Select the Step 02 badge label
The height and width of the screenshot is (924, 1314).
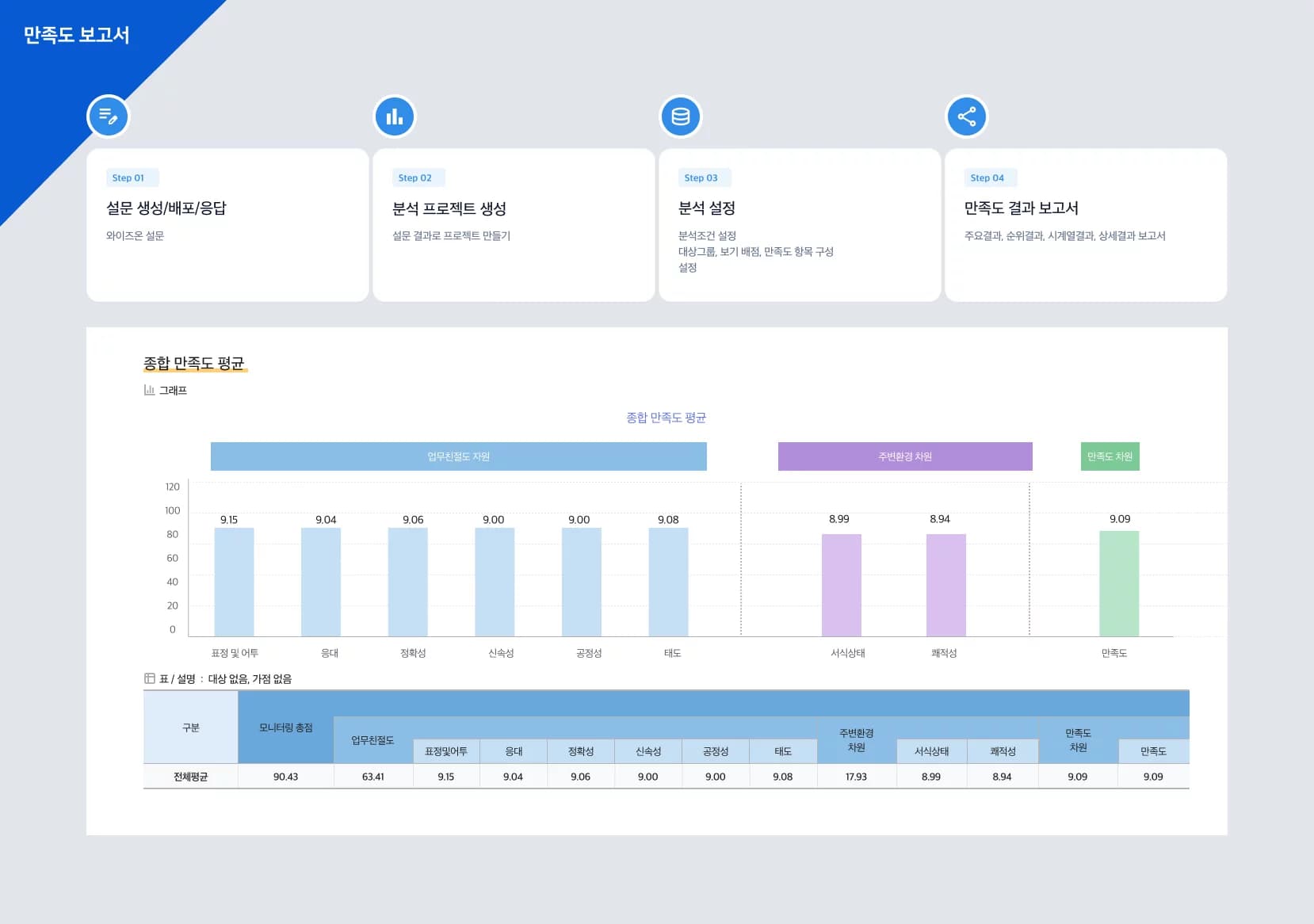[418, 178]
